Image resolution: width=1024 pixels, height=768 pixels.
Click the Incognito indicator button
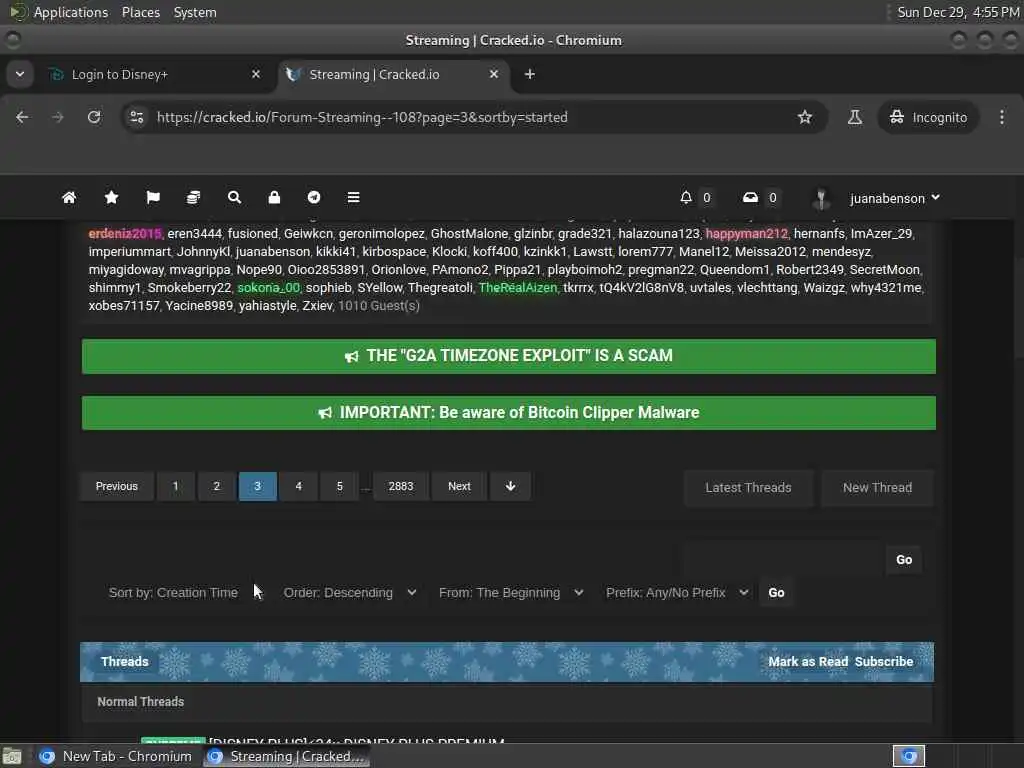(928, 117)
